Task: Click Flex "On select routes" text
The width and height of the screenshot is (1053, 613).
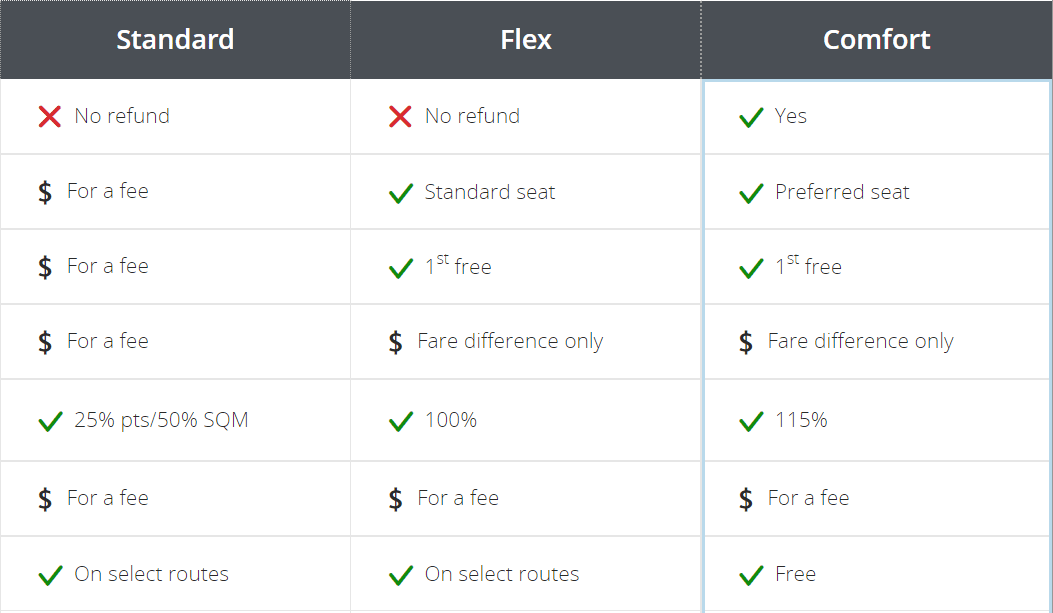Action: click(502, 574)
